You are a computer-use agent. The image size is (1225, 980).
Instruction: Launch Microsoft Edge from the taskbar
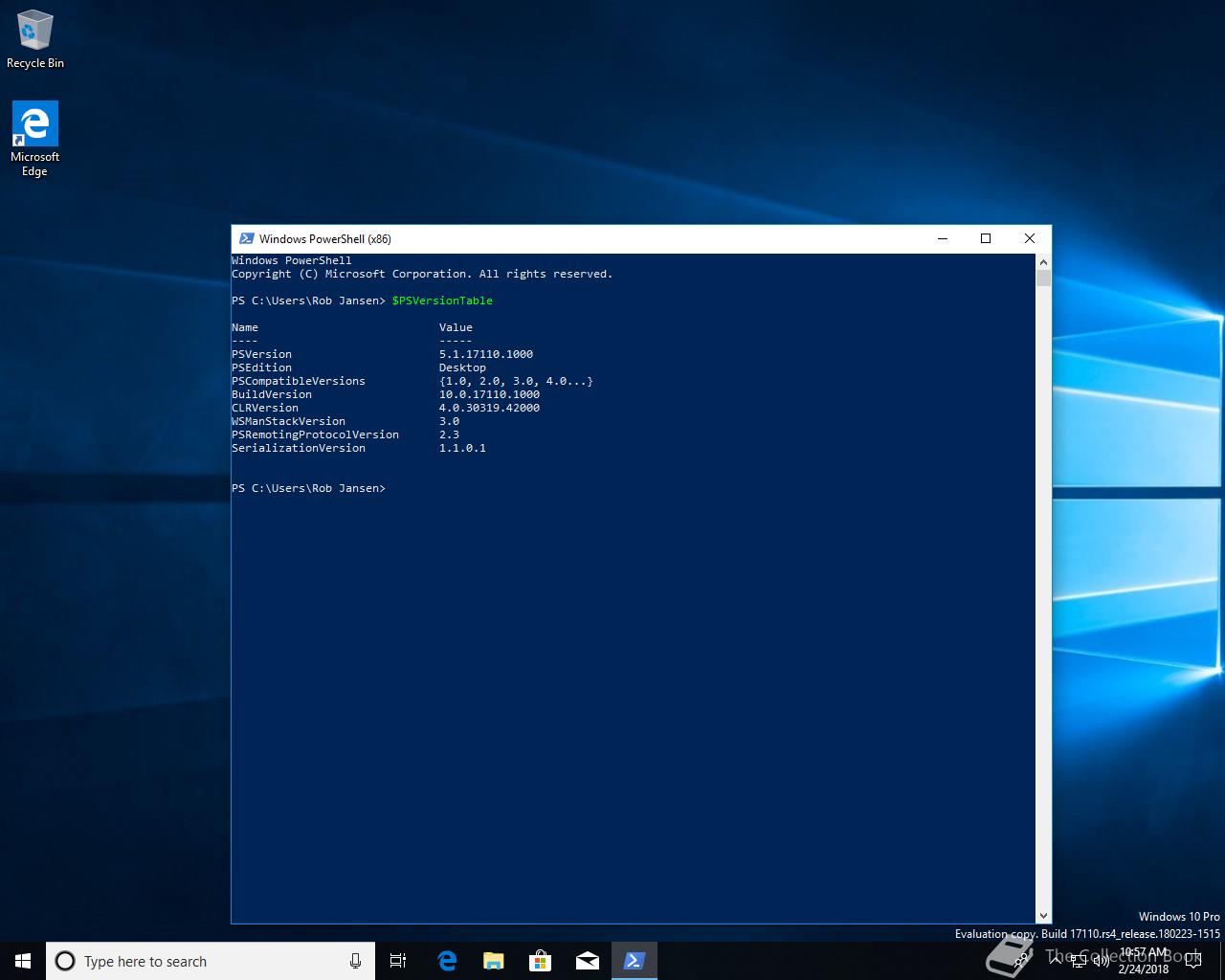click(447, 961)
